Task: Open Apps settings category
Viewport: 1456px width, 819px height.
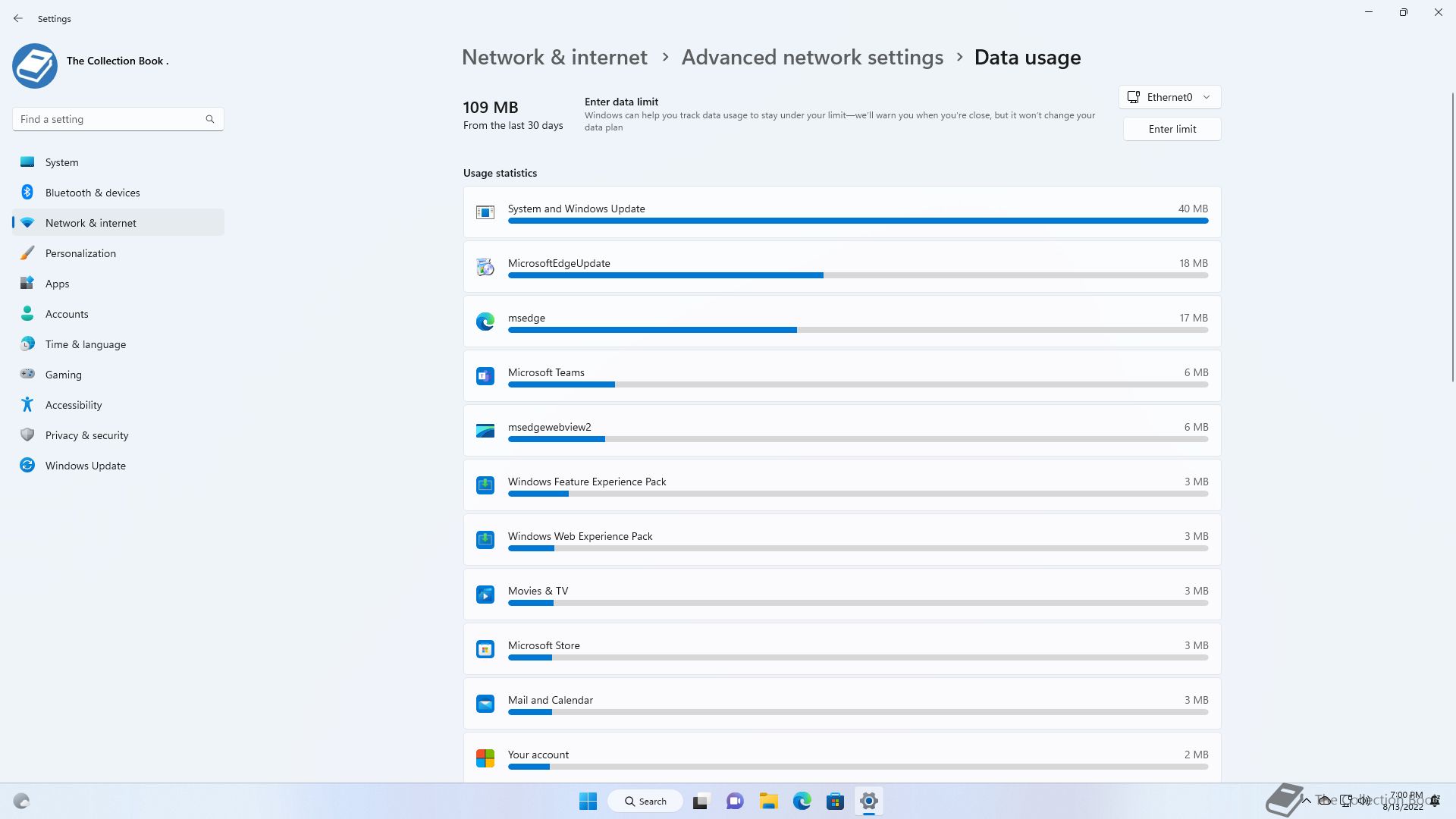Action: click(x=118, y=284)
